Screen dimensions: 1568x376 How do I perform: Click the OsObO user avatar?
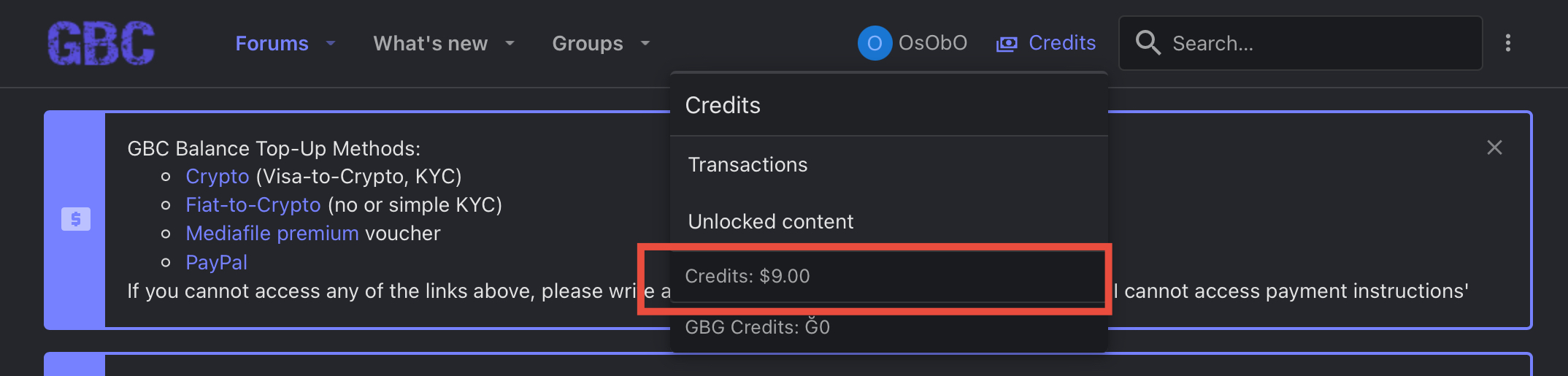874,43
